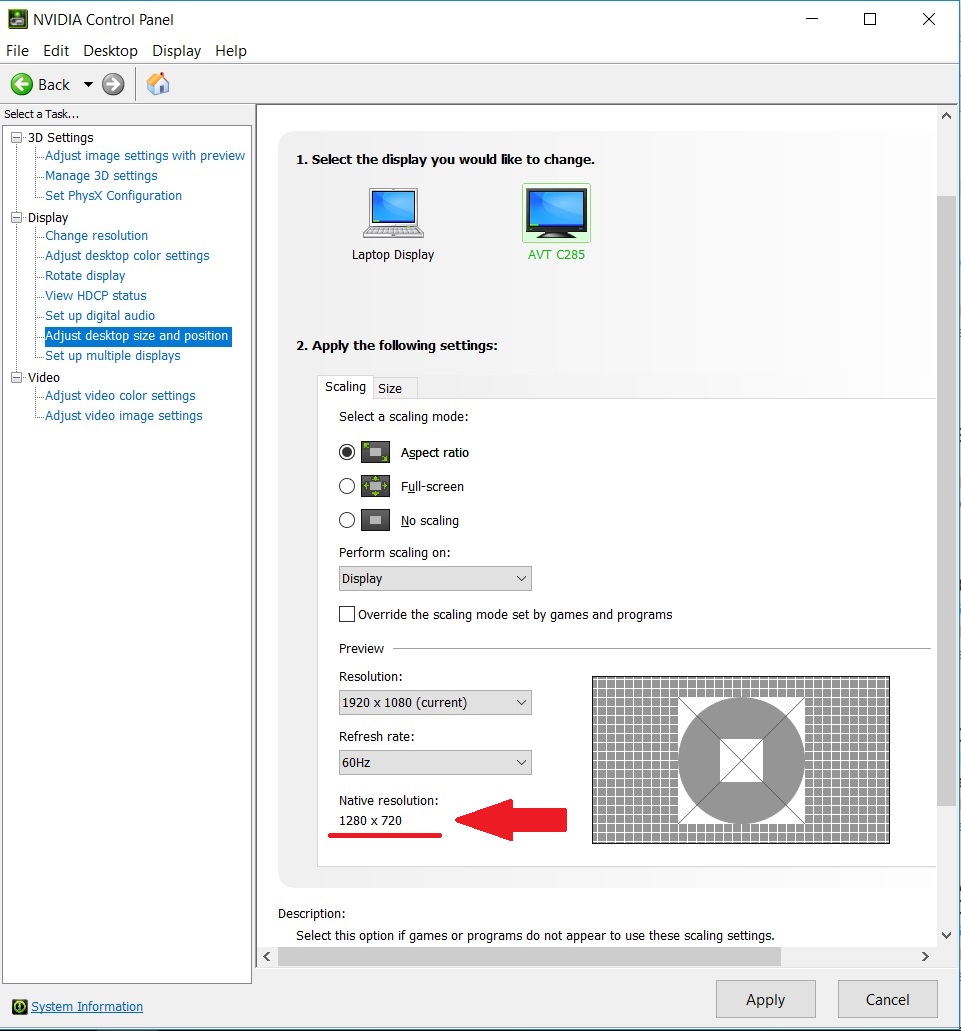
Task: Open the Help menu
Action: [x=231, y=51]
